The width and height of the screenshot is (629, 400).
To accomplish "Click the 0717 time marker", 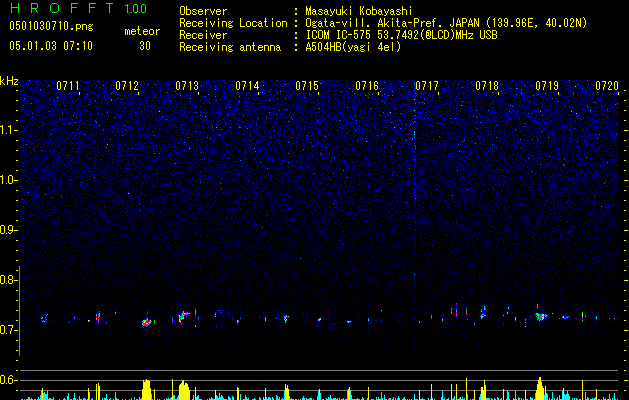I will 427,86.
